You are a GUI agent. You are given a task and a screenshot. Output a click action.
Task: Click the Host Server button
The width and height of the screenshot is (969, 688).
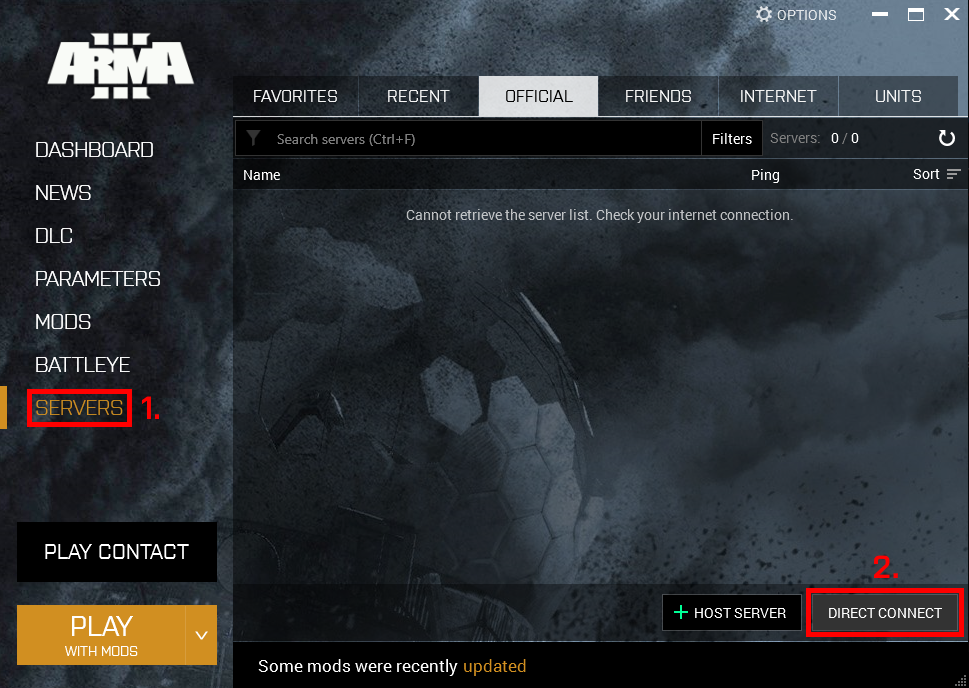pyautogui.click(x=731, y=613)
